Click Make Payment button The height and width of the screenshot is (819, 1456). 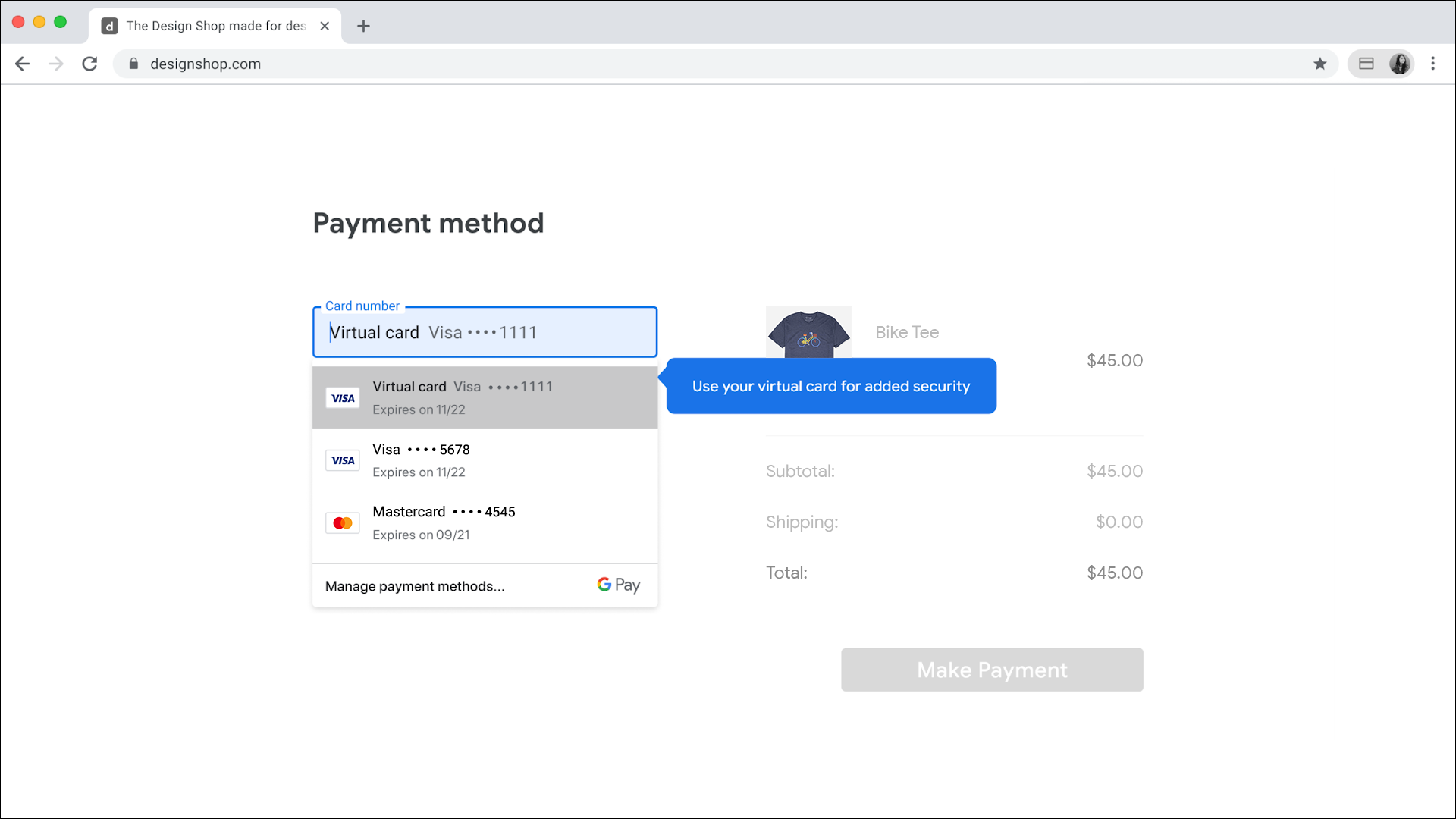coord(992,669)
